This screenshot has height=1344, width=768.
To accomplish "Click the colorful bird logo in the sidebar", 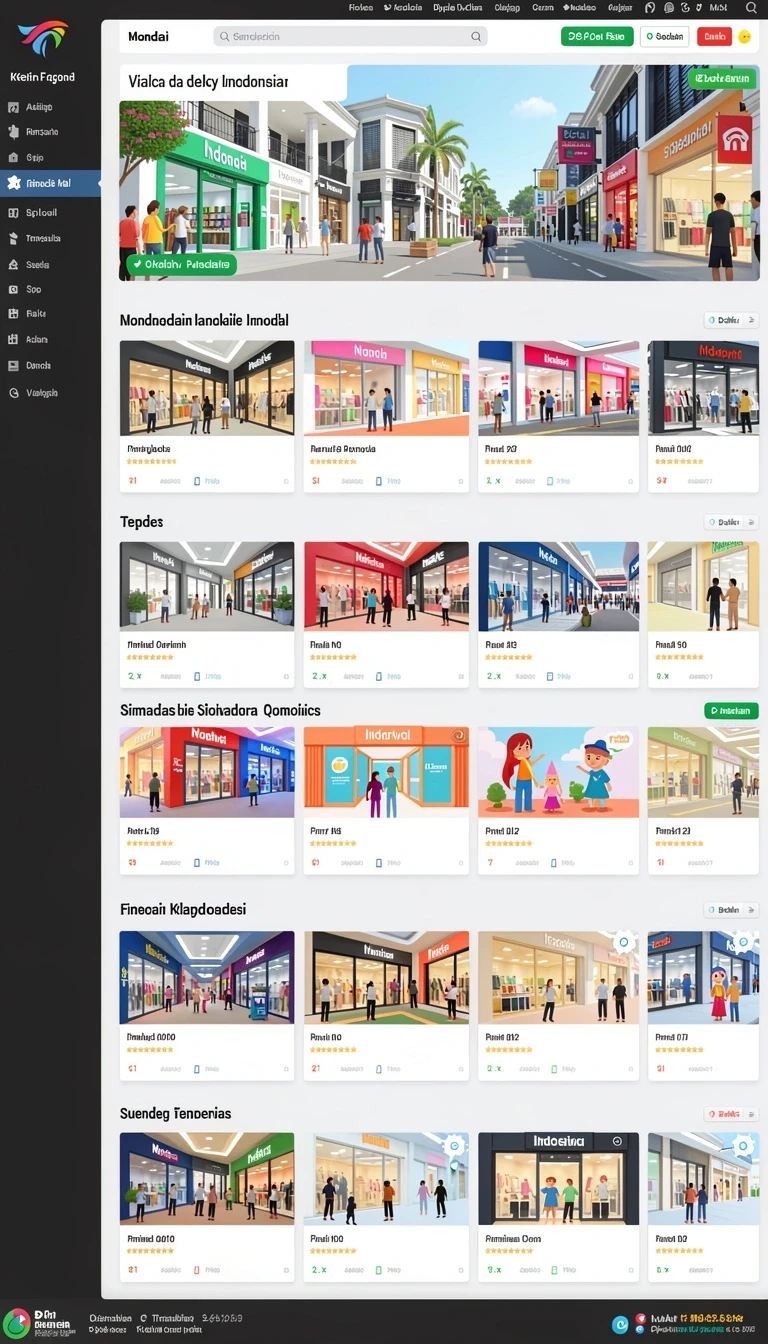I will 43,39.
